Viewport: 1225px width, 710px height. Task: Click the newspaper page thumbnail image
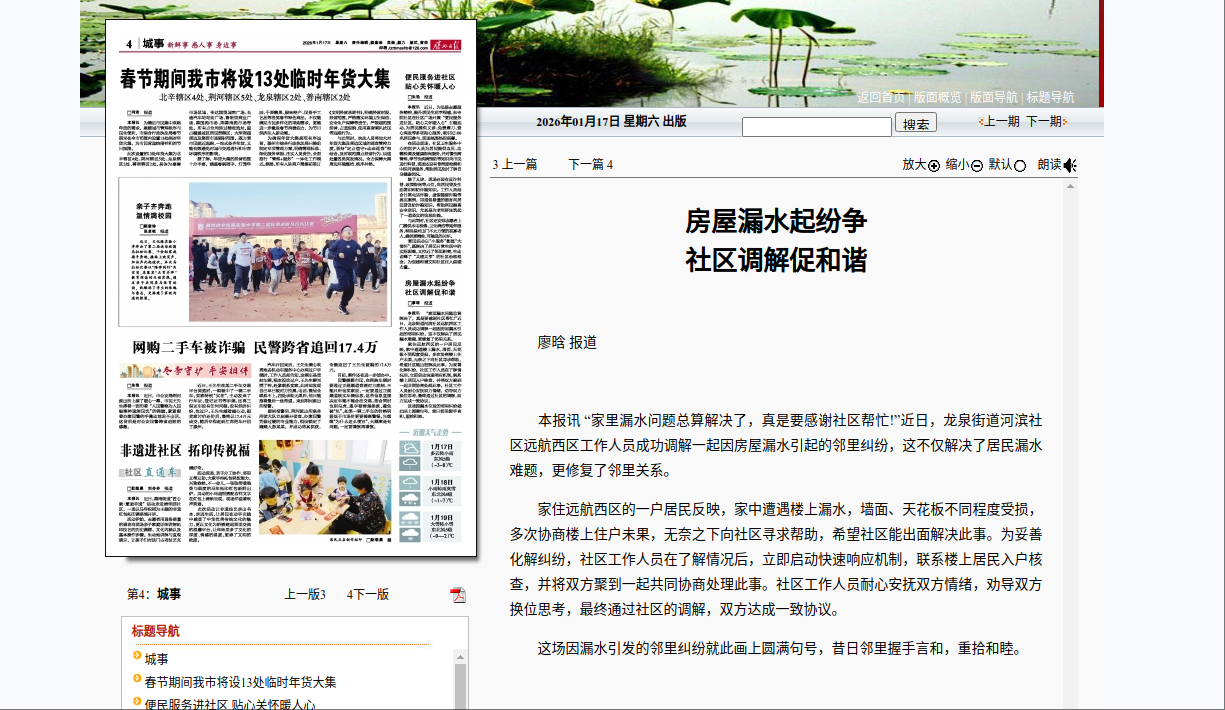tap(291, 288)
